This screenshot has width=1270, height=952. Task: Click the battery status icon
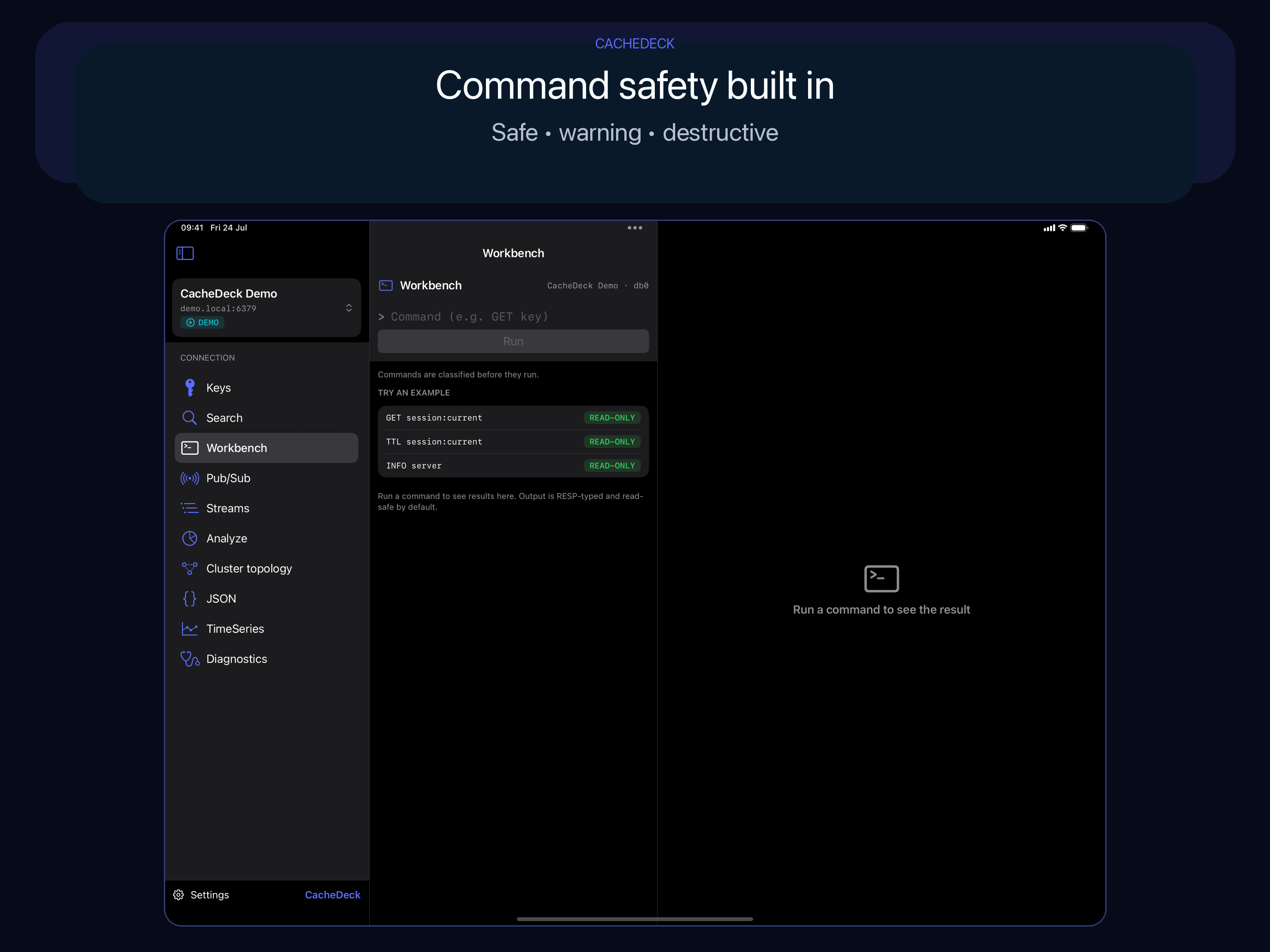point(1079,228)
